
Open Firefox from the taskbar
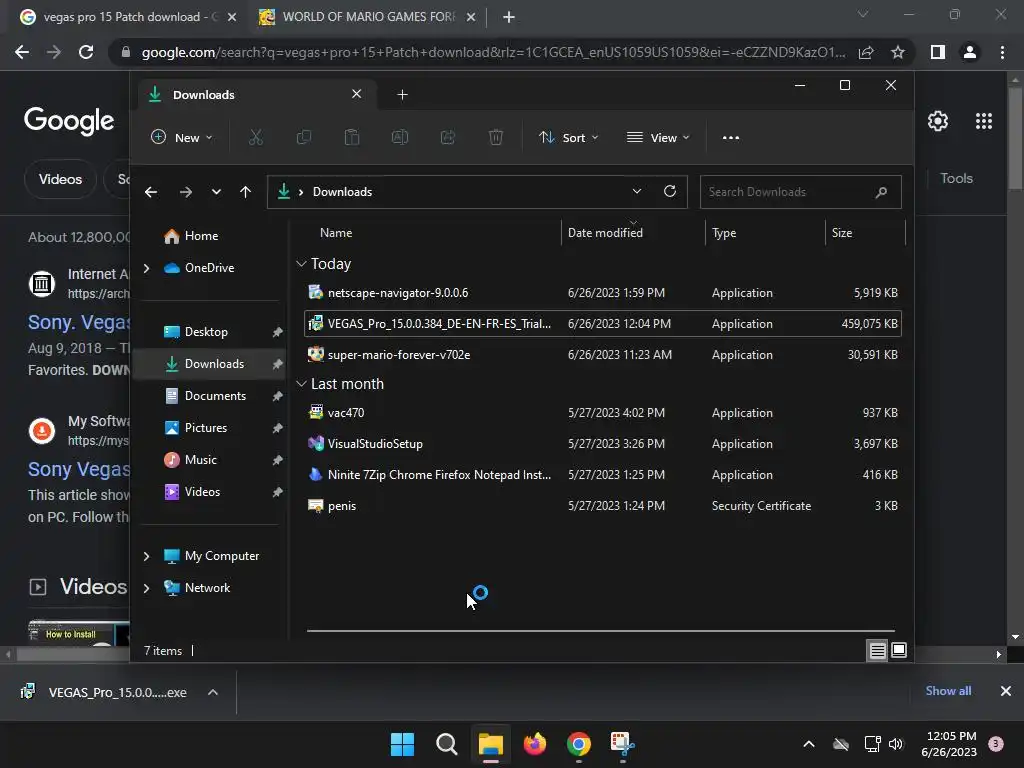[535, 744]
